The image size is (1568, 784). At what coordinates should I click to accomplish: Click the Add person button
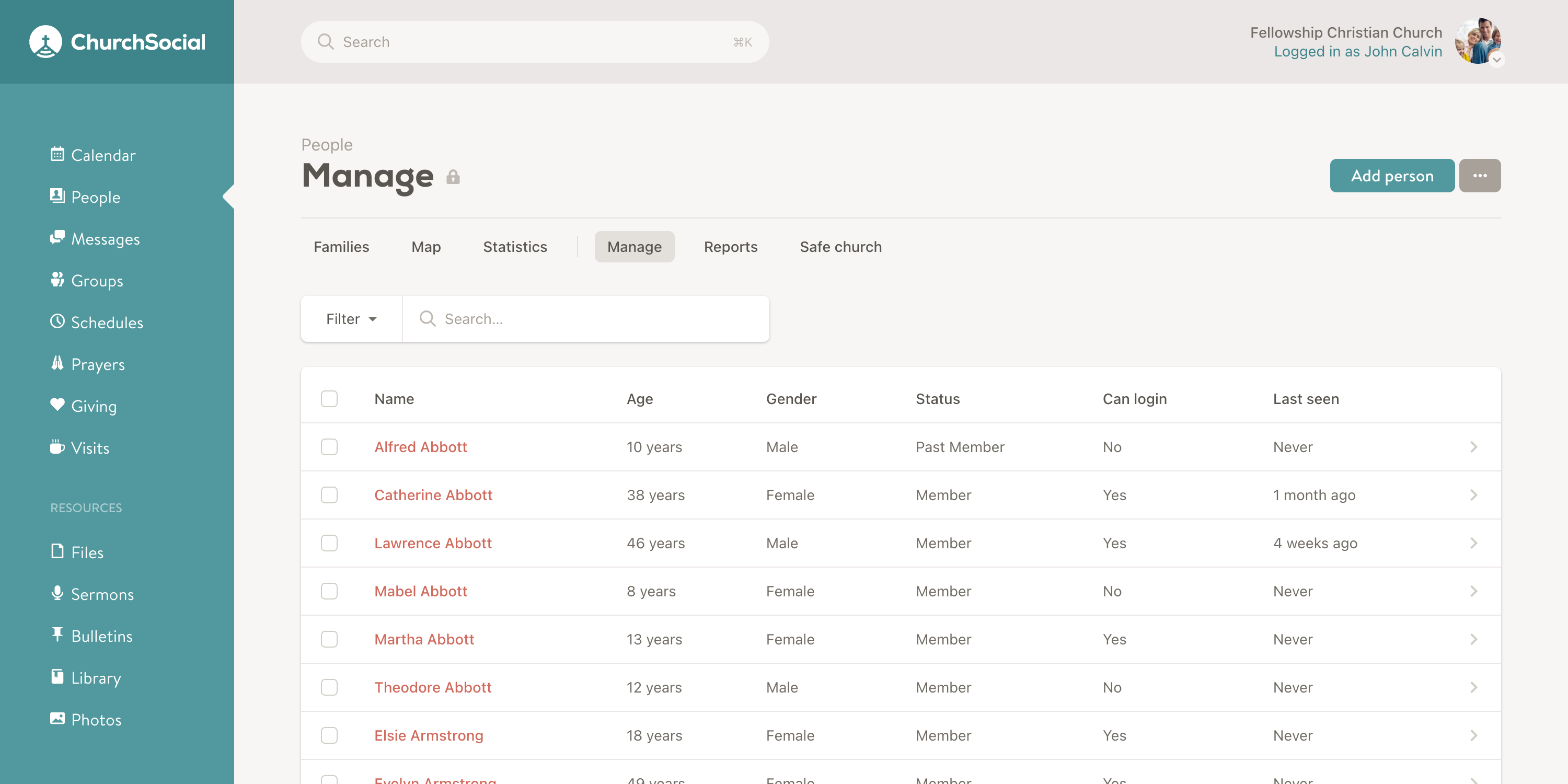click(1392, 176)
